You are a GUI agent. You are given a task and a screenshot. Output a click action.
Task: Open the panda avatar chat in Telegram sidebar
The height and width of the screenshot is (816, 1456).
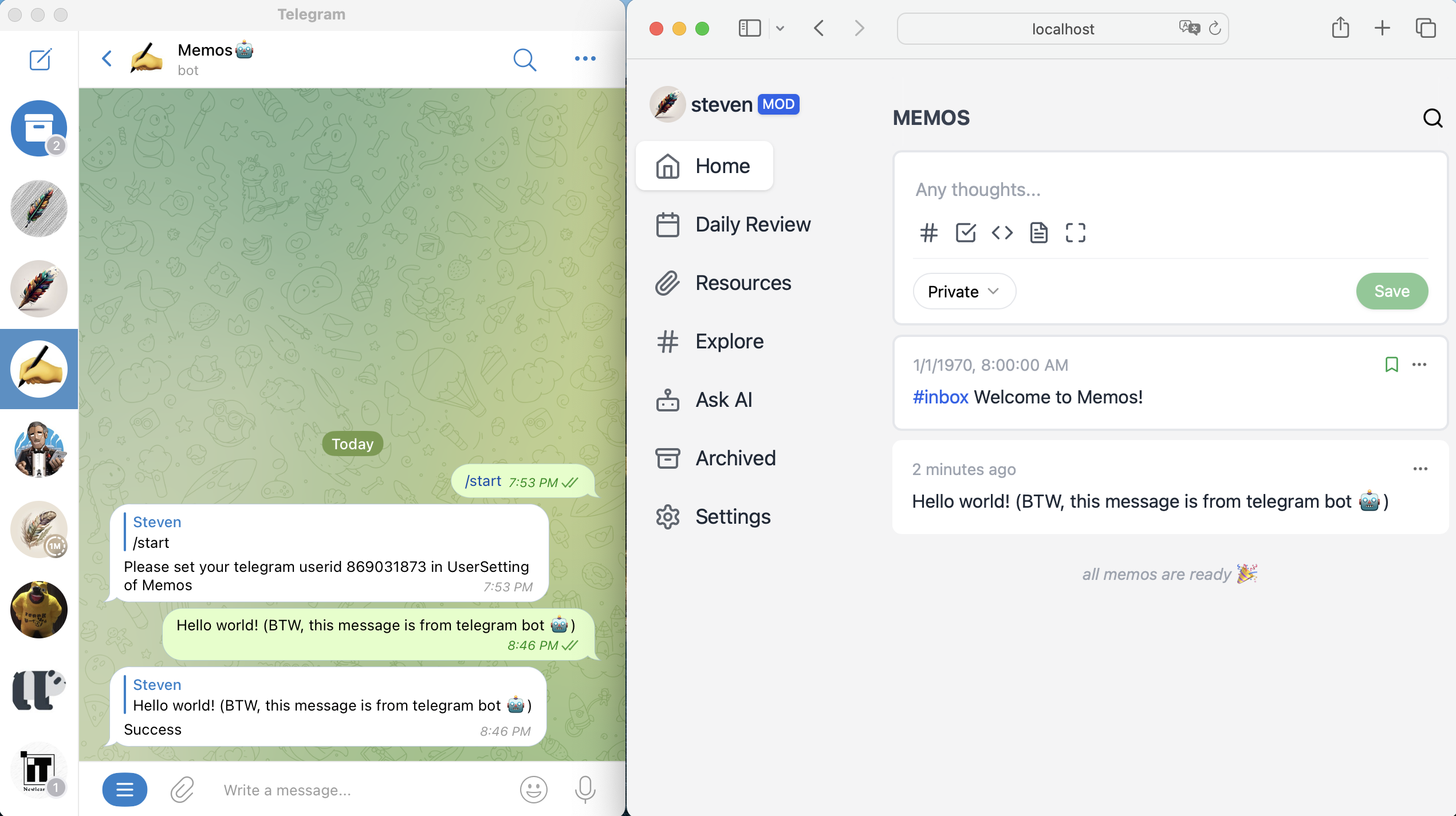(x=39, y=690)
